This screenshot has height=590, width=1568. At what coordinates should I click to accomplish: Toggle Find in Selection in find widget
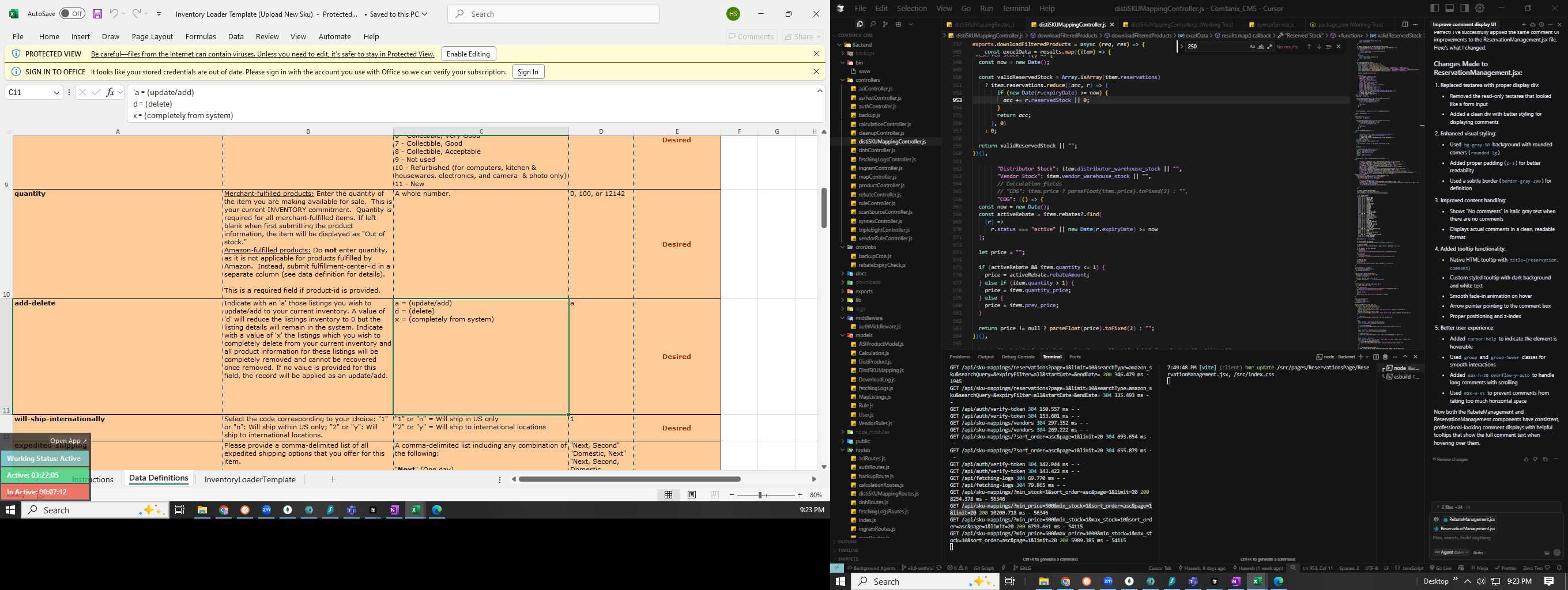coord(1328,46)
